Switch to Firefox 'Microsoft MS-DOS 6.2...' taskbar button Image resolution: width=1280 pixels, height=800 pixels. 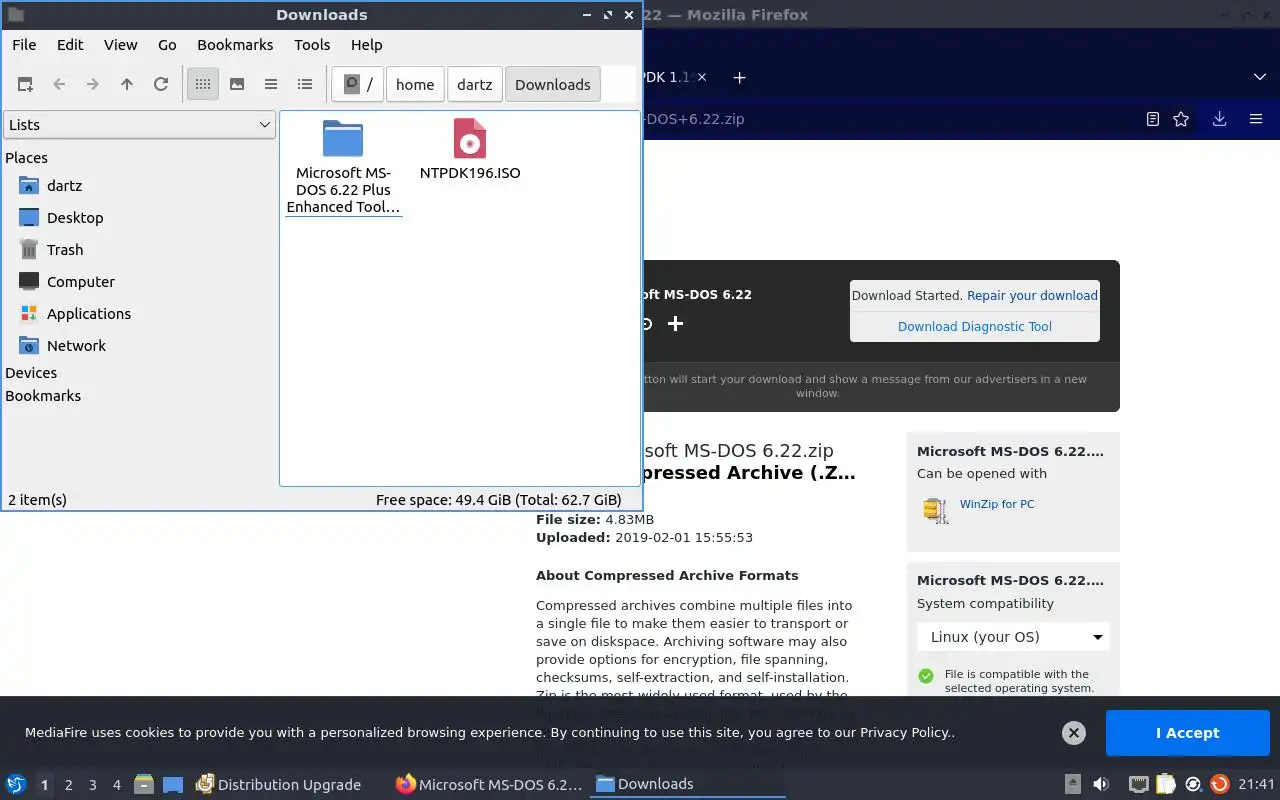pos(490,785)
